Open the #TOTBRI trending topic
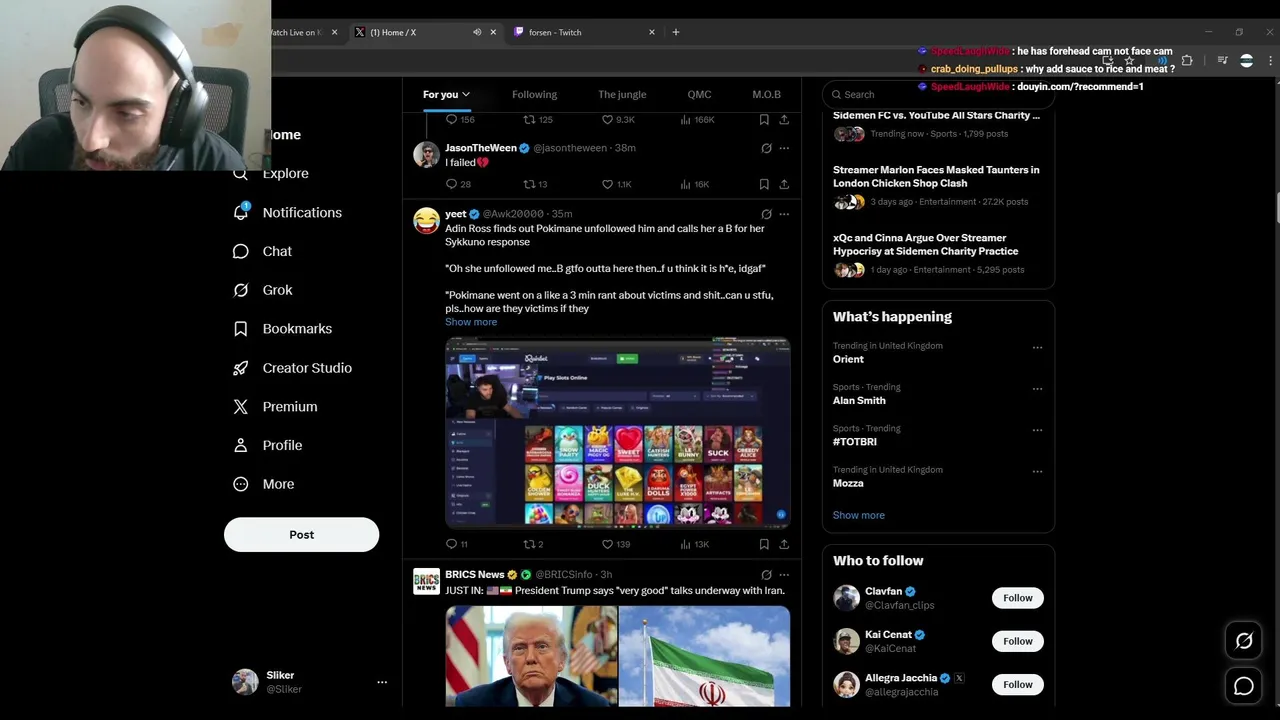 point(855,442)
